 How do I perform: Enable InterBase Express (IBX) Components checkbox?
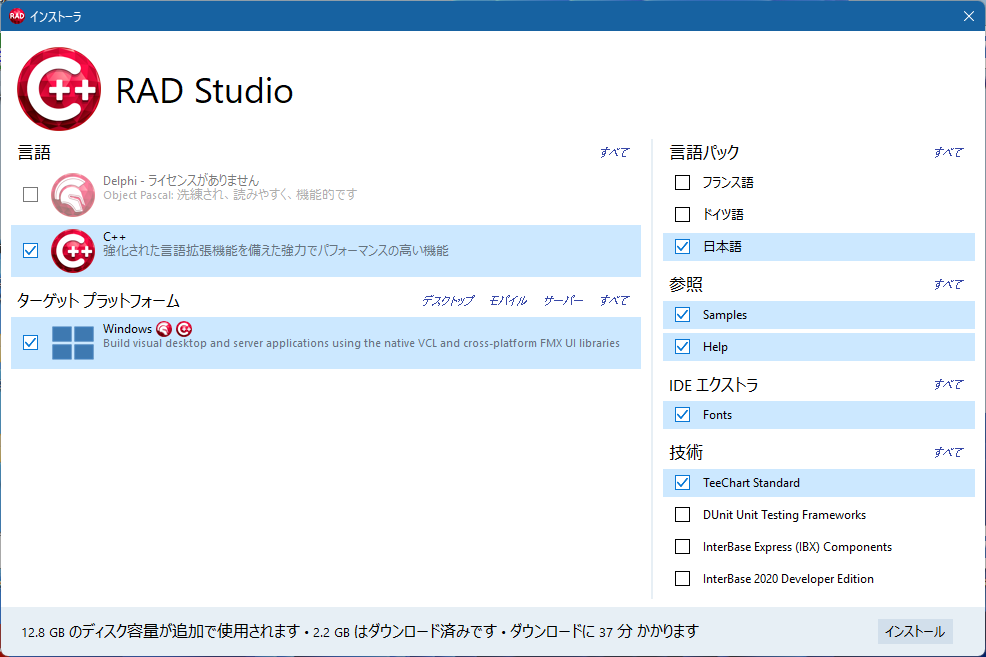[x=682, y=546]
